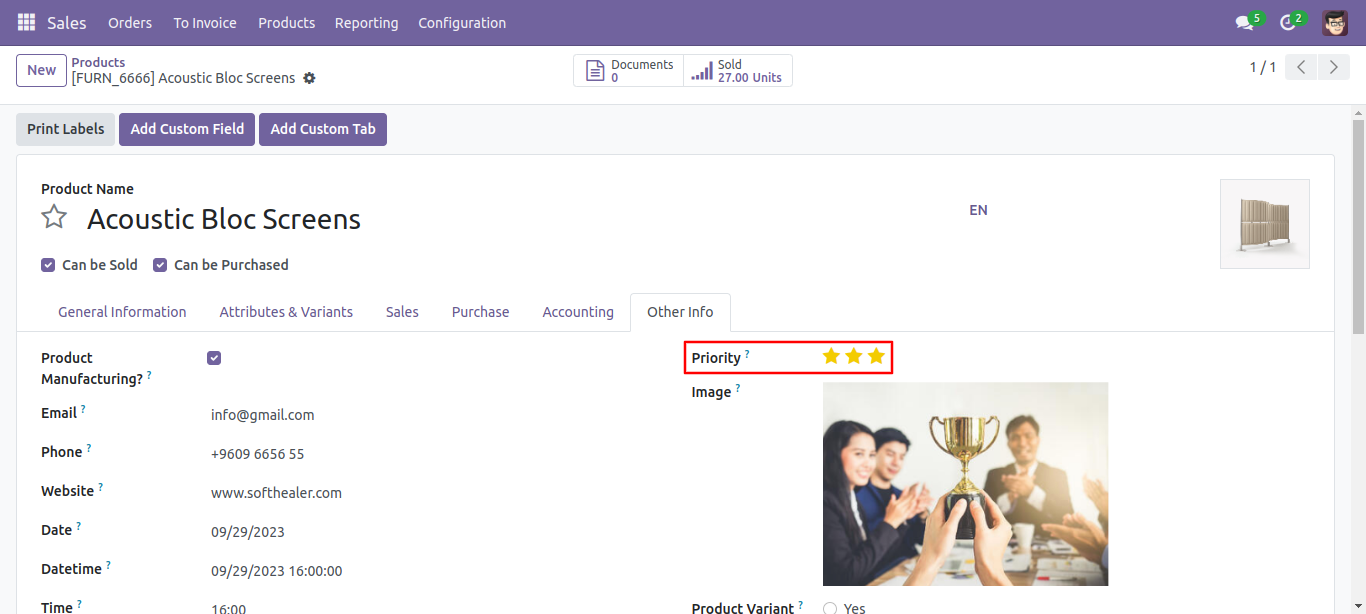Click the Print Labels button

click(x=66, y=129)
